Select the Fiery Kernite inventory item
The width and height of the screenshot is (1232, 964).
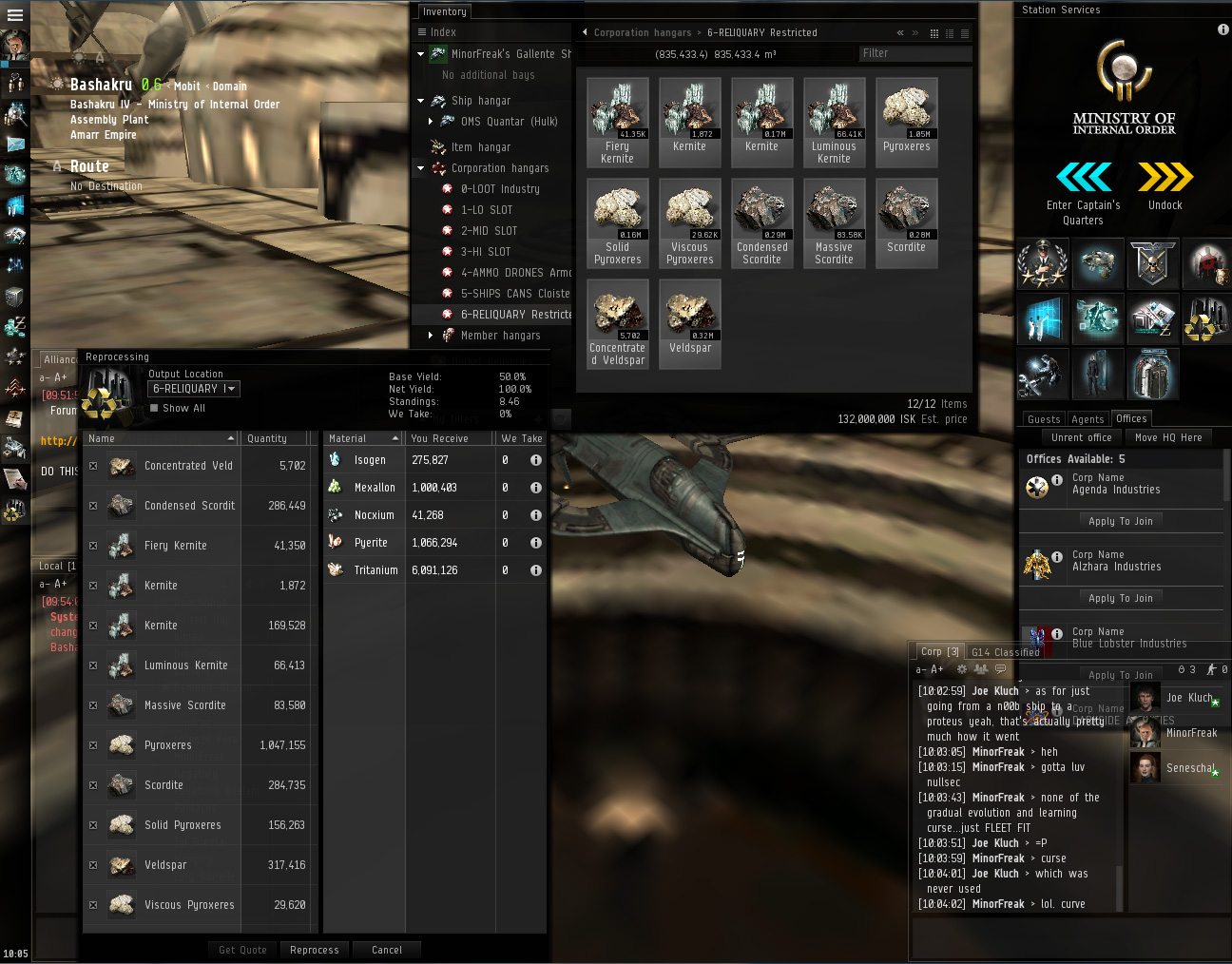click(x=618, y=123)
